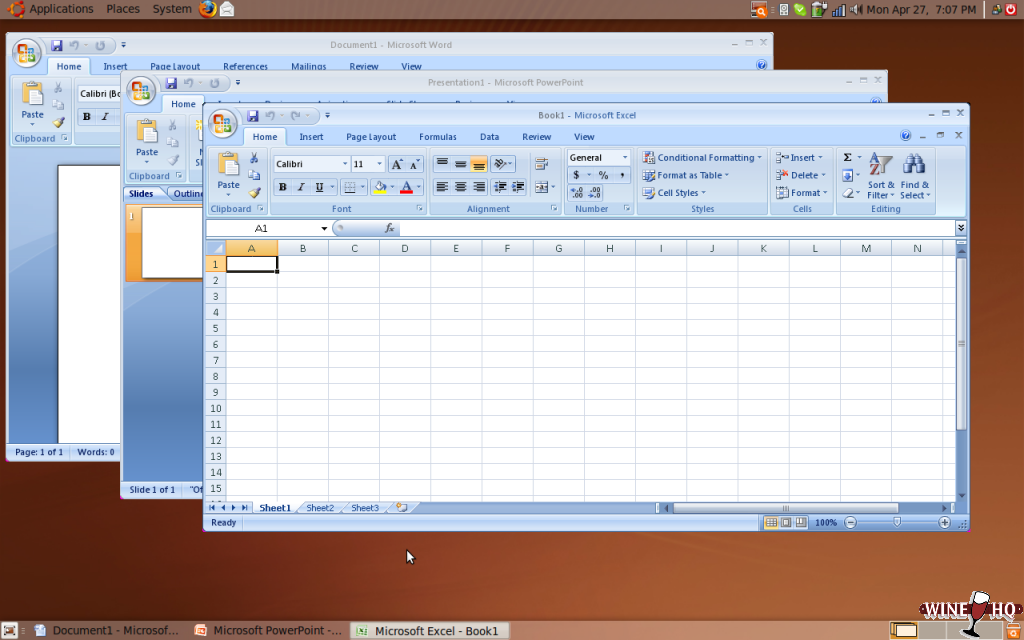Align text right in Excel Alignment group
This screenshot has width=1024, height=640.
(479, 187)
